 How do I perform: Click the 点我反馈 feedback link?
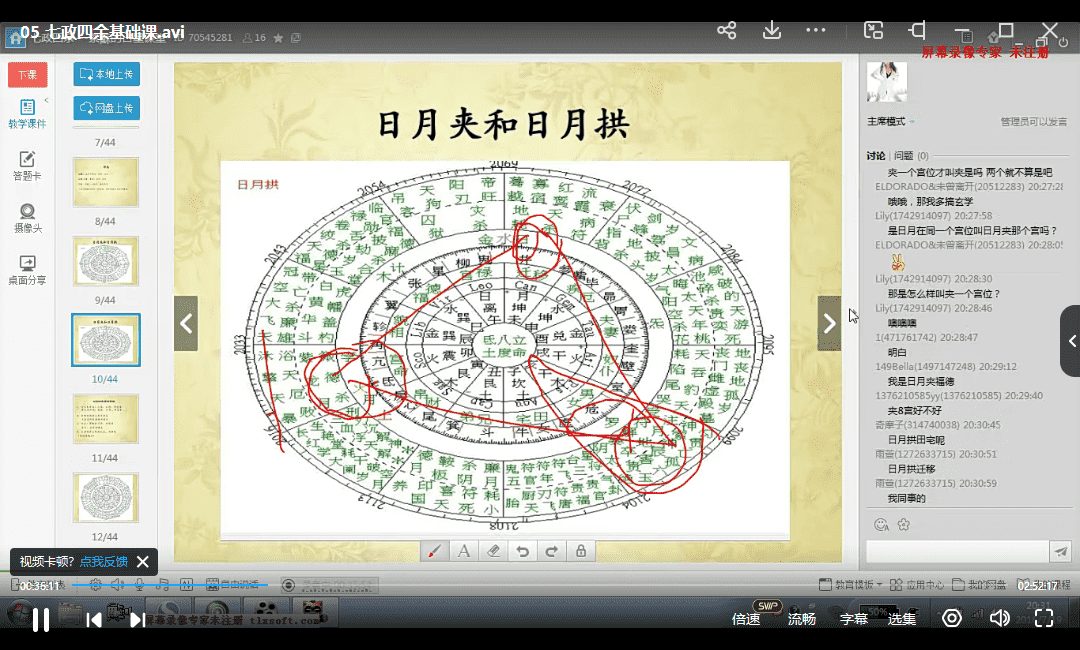105,562
